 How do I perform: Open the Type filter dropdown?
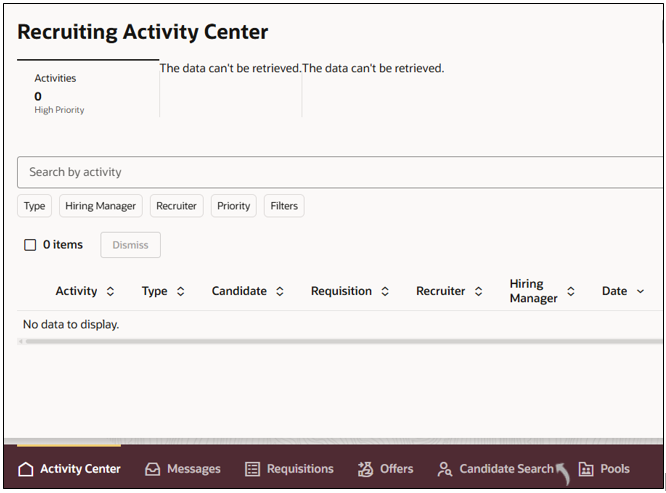35,206
